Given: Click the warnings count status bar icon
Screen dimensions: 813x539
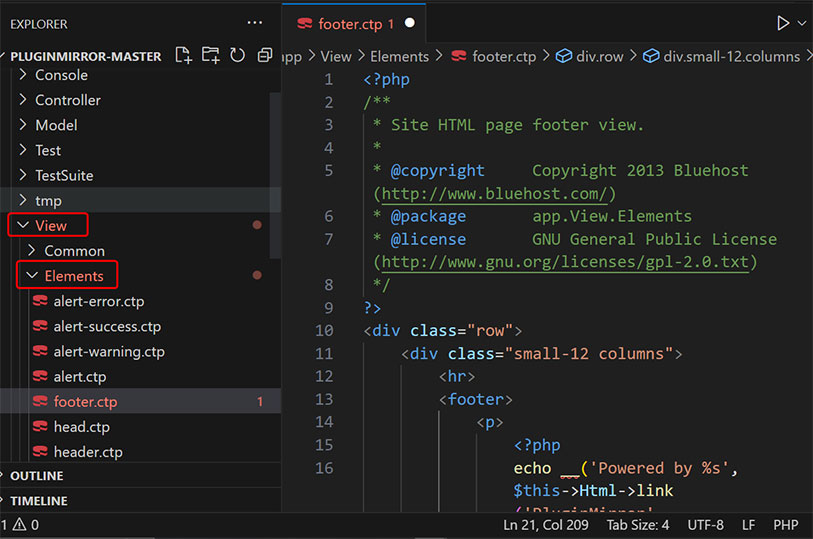Looking at the screenshot, I should pos(20,524).
